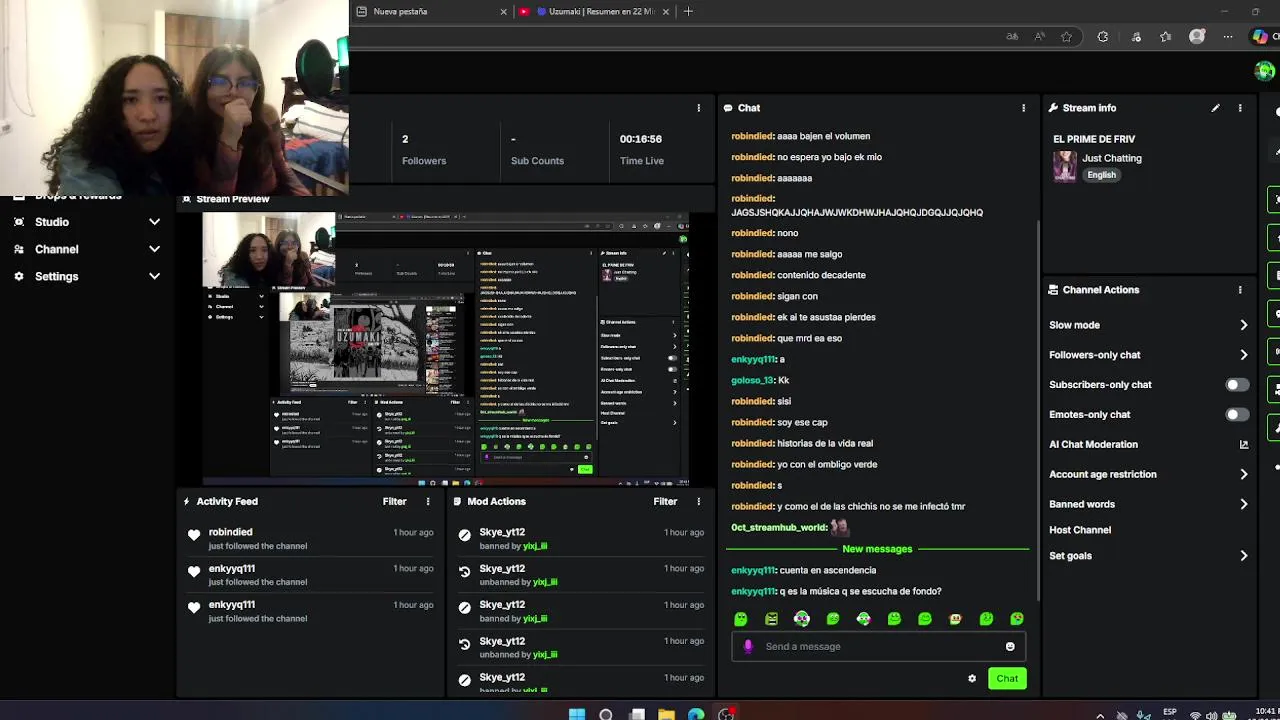This screenshot has width=1280, height=720.
Task: Open Copilot icon in browser toolbar
Action: [x=1259, y=37]
